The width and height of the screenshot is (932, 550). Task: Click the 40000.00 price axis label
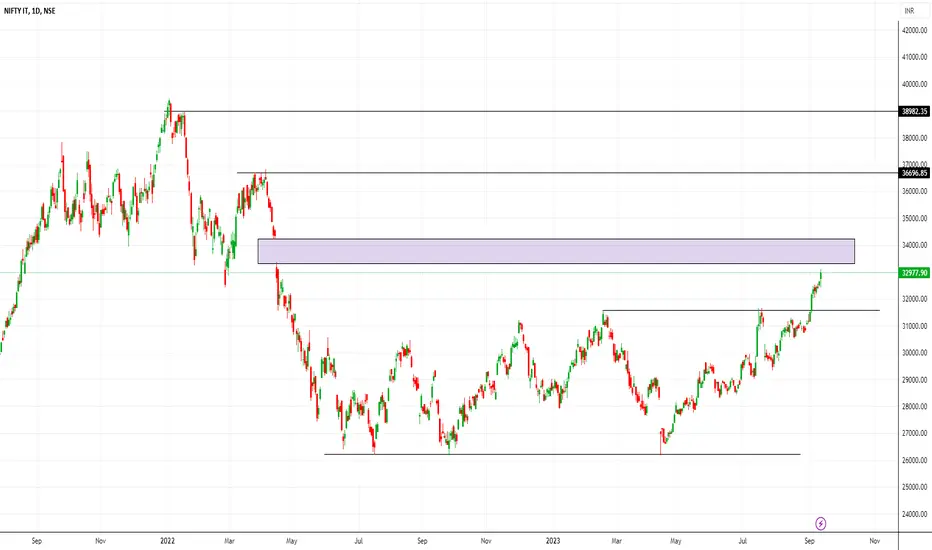(x=915, y=84)
